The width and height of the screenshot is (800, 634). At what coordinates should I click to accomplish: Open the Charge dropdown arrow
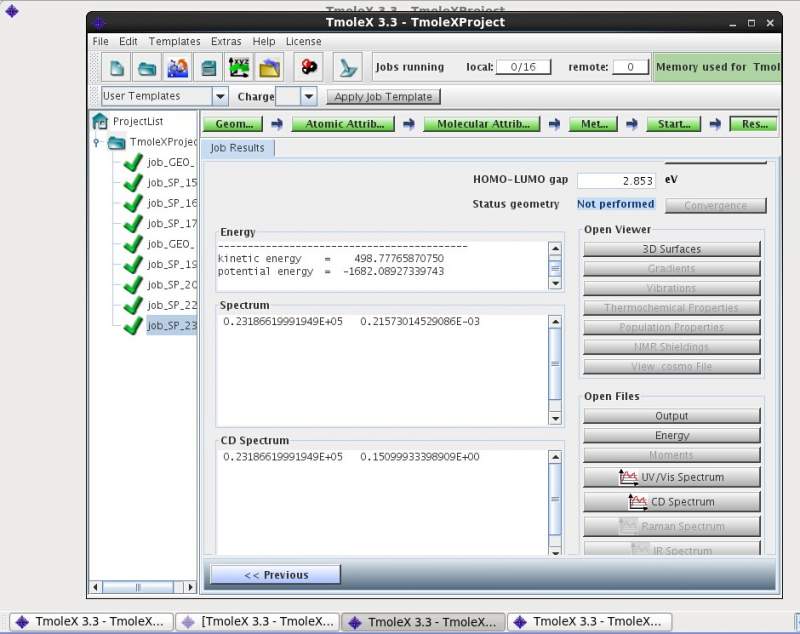pos(309,96)
